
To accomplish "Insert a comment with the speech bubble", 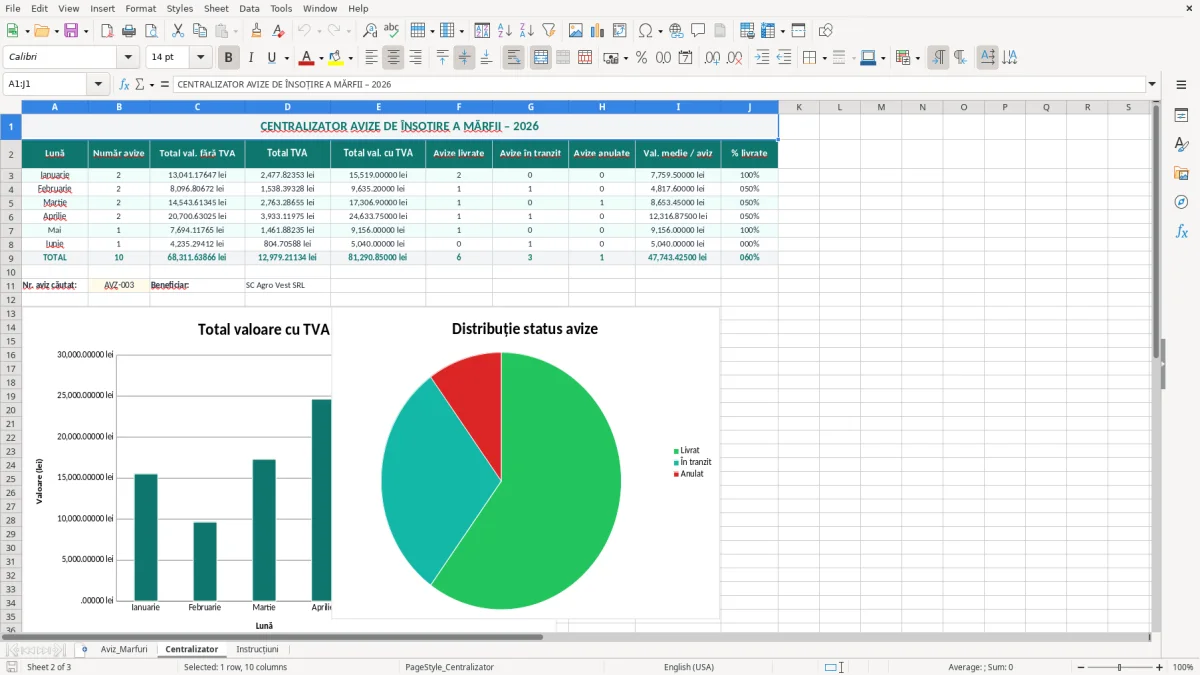I will (698, 31).
